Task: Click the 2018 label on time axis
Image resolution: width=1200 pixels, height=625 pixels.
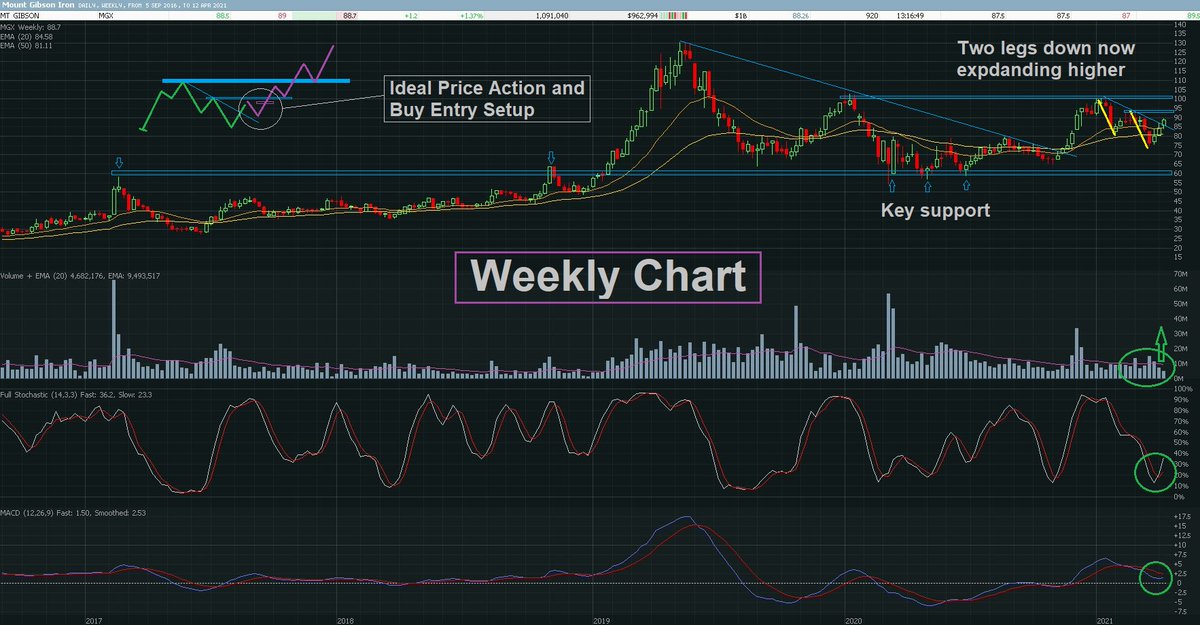Action: (x=343, y=620)
